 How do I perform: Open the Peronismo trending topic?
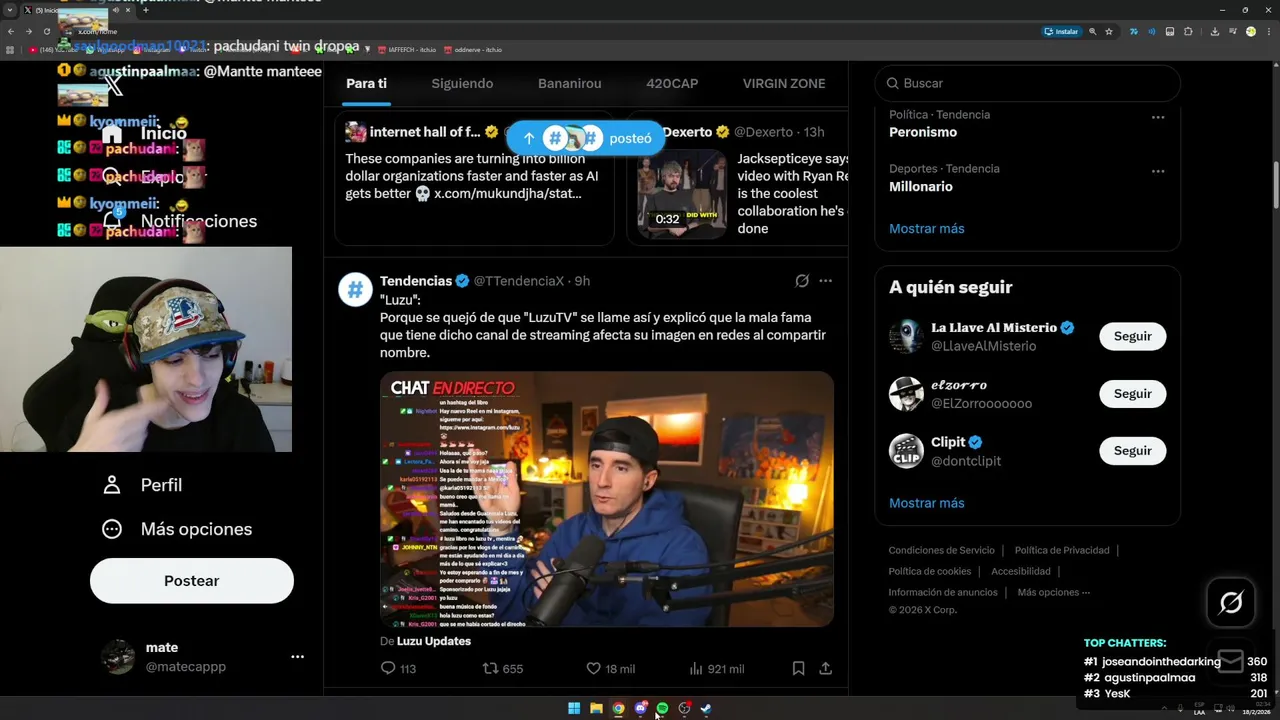tap(923, 132)
